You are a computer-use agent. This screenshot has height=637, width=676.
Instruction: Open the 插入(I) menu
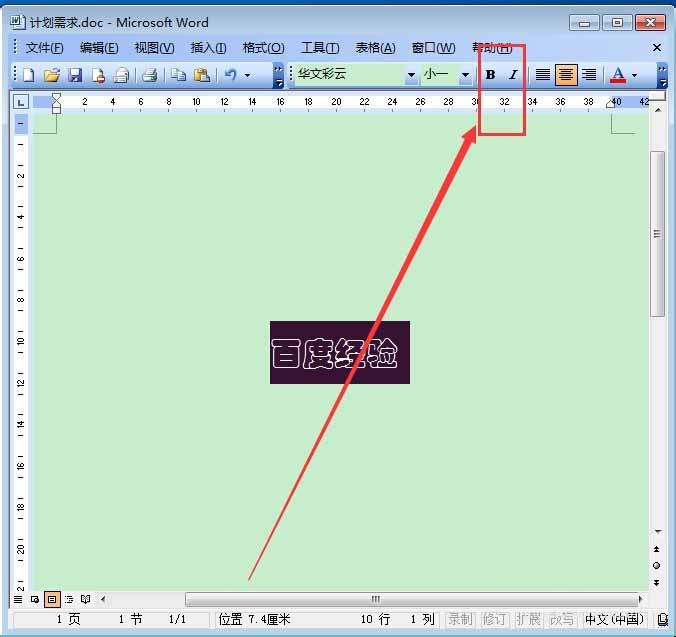[208, 47]
